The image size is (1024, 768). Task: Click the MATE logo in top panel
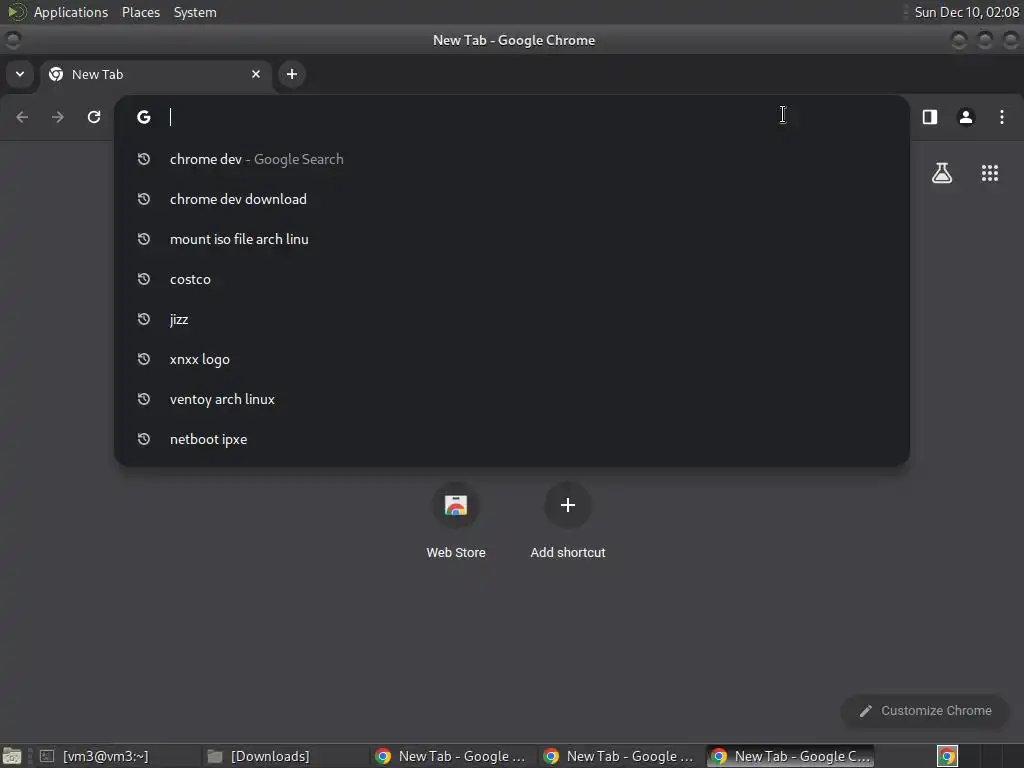pyautogui.click(x=16, y=12)
